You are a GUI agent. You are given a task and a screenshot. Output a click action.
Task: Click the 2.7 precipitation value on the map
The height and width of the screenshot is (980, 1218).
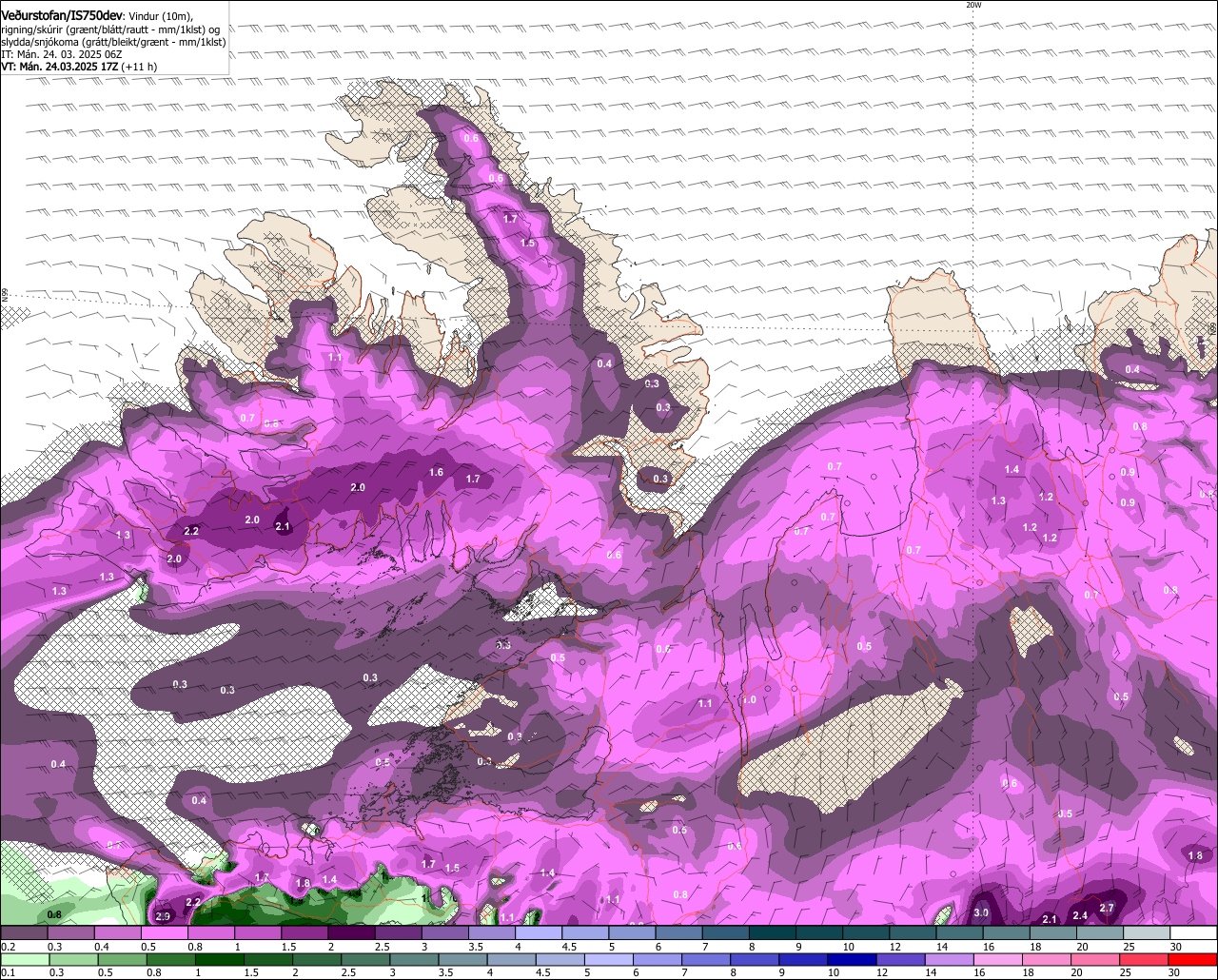pos(1107,909)
